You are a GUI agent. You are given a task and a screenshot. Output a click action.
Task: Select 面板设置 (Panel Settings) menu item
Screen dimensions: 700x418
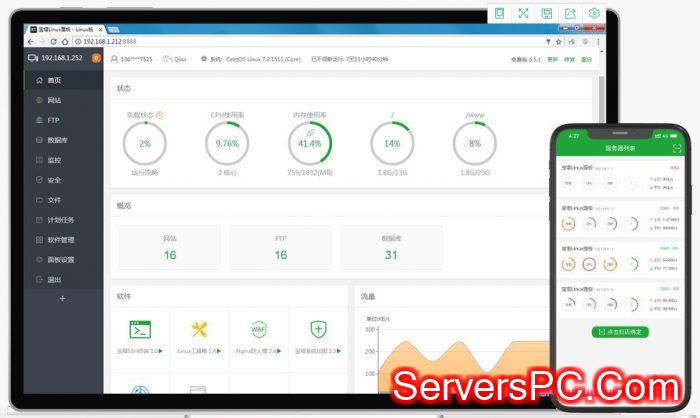[60, 260]
